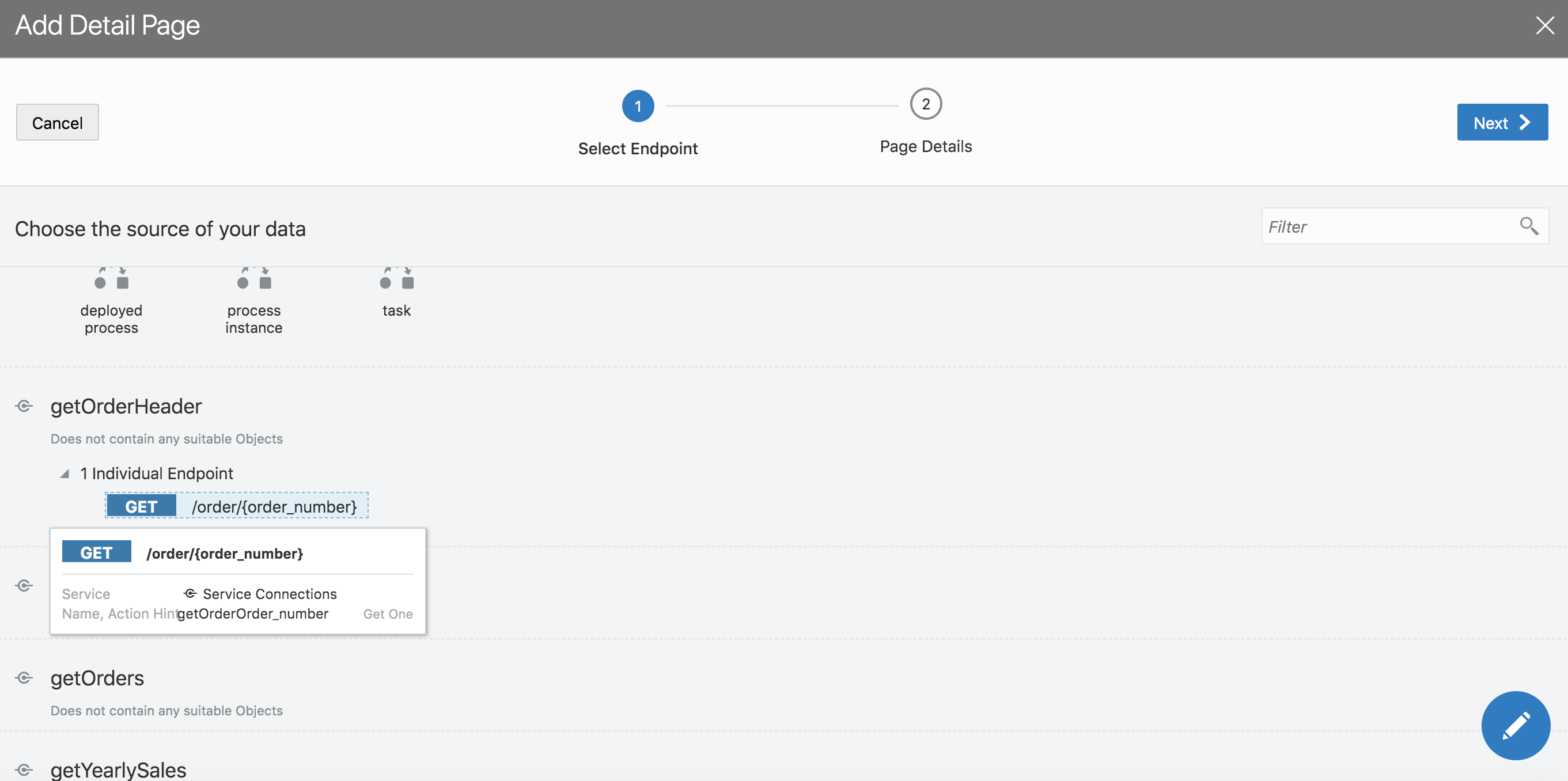1568x781 pixels.
Task: Click the getOrders service connection icon
Action: point(24,678)
